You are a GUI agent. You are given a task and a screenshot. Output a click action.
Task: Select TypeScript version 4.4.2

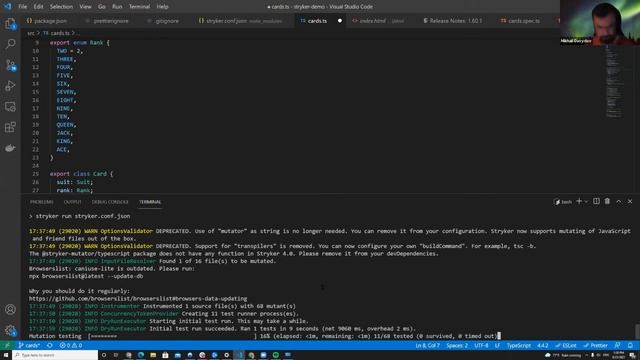click(x=542, y=345)
